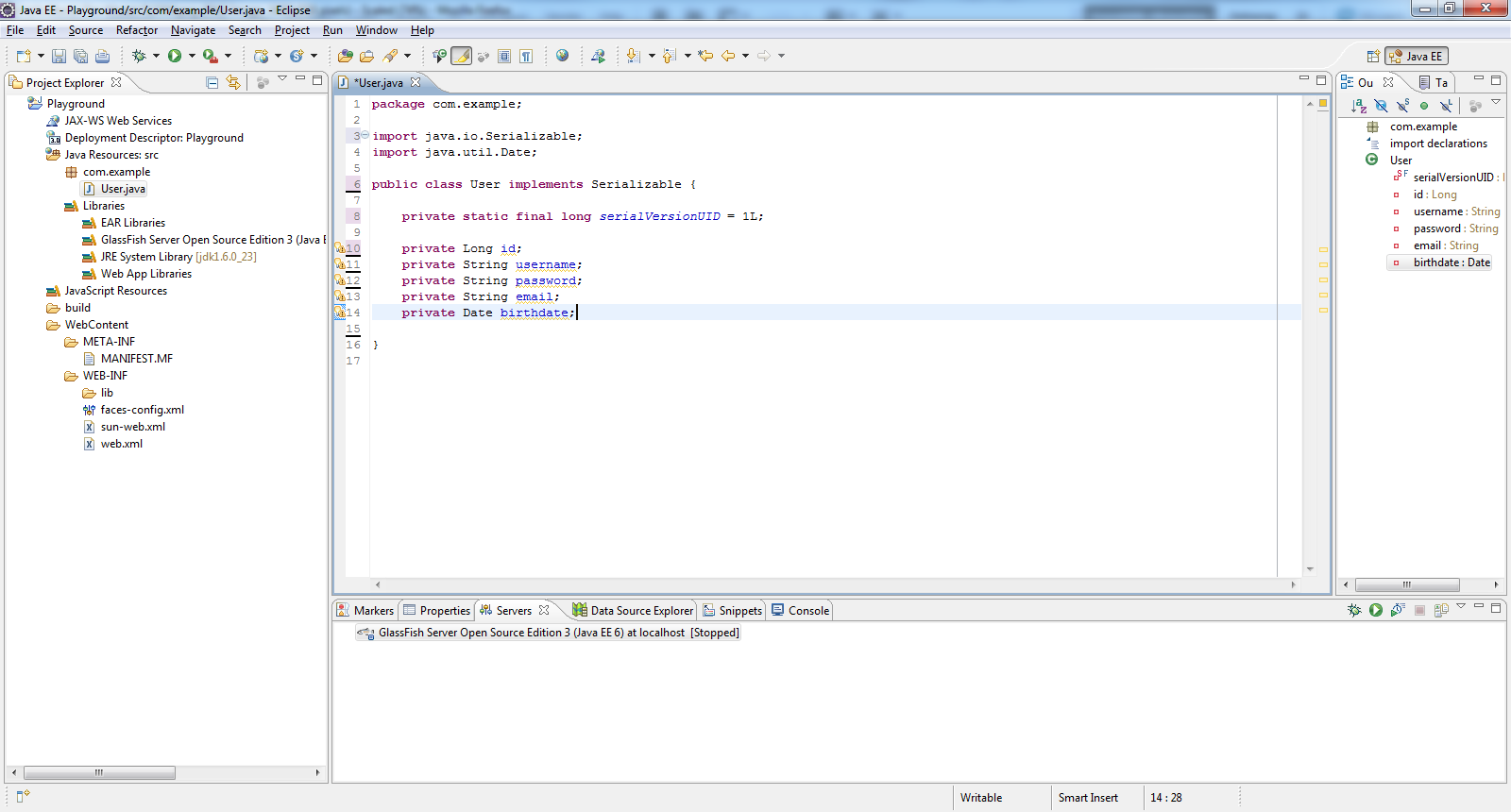This screenshot has width=1511, height=812.
Task: Click the warning marker on line 10
Action: [340, 248]
